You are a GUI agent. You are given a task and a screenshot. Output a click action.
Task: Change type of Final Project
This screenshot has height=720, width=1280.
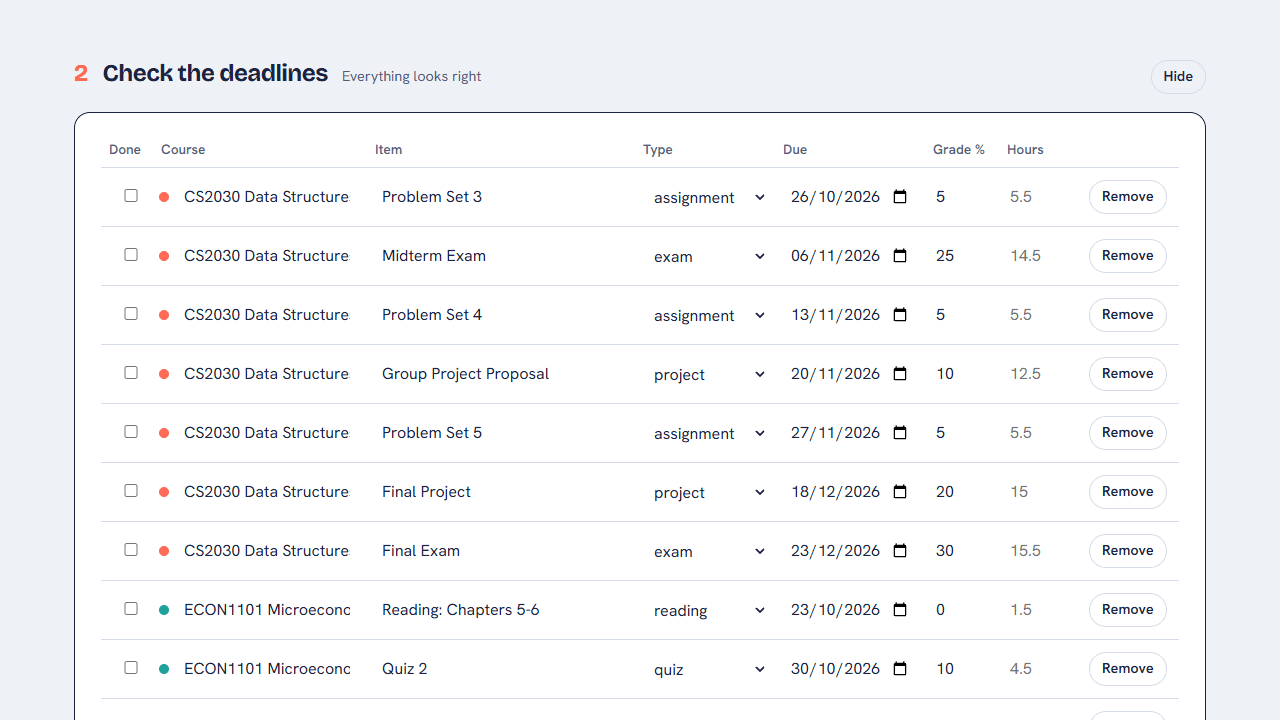coord(709,492)
